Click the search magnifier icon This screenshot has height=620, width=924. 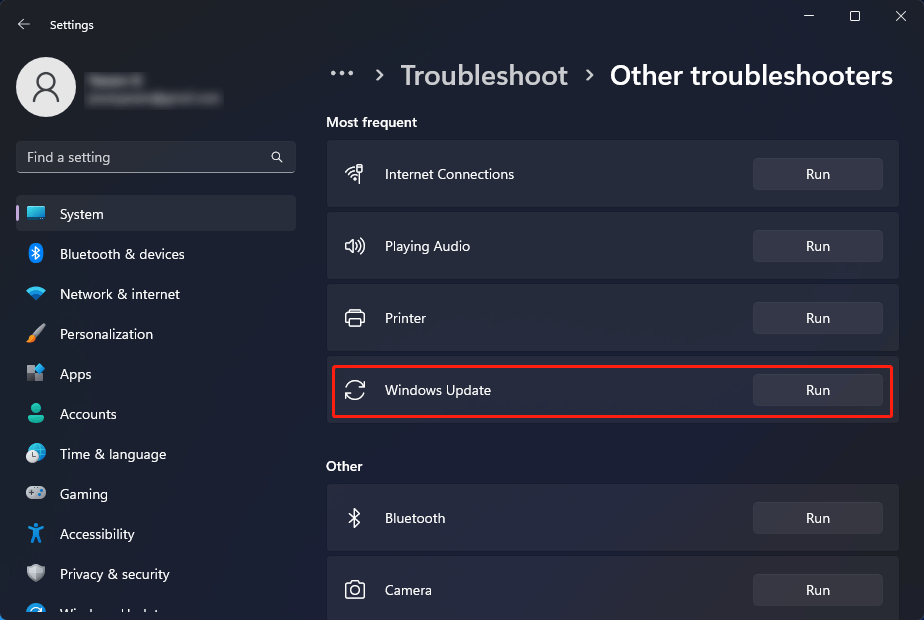pos(276,157)
